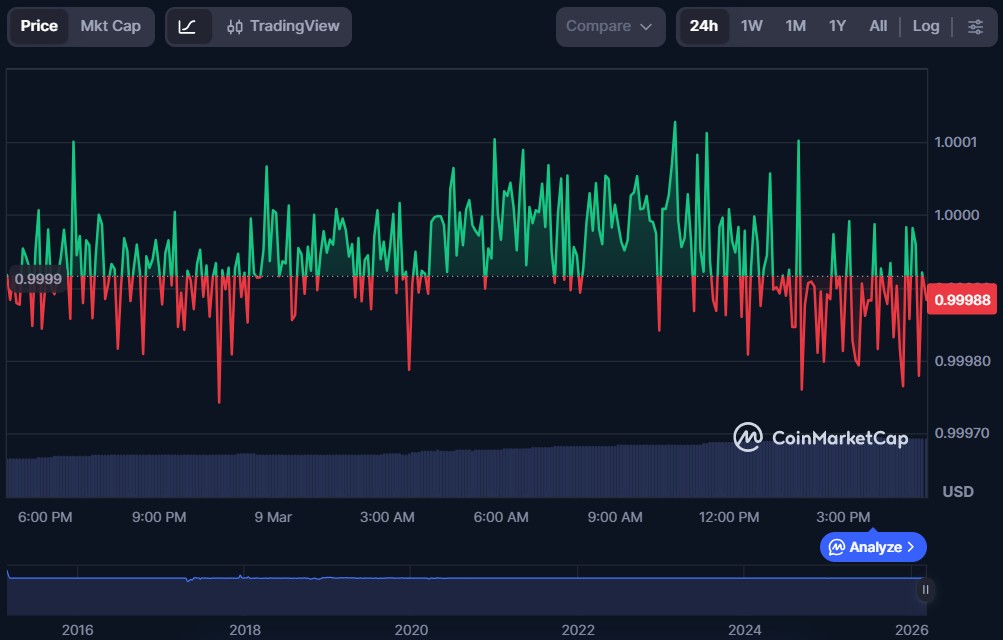Show the 1Y time range
The height and width of the screenshot is (640, 1003).
click(837, 26)
